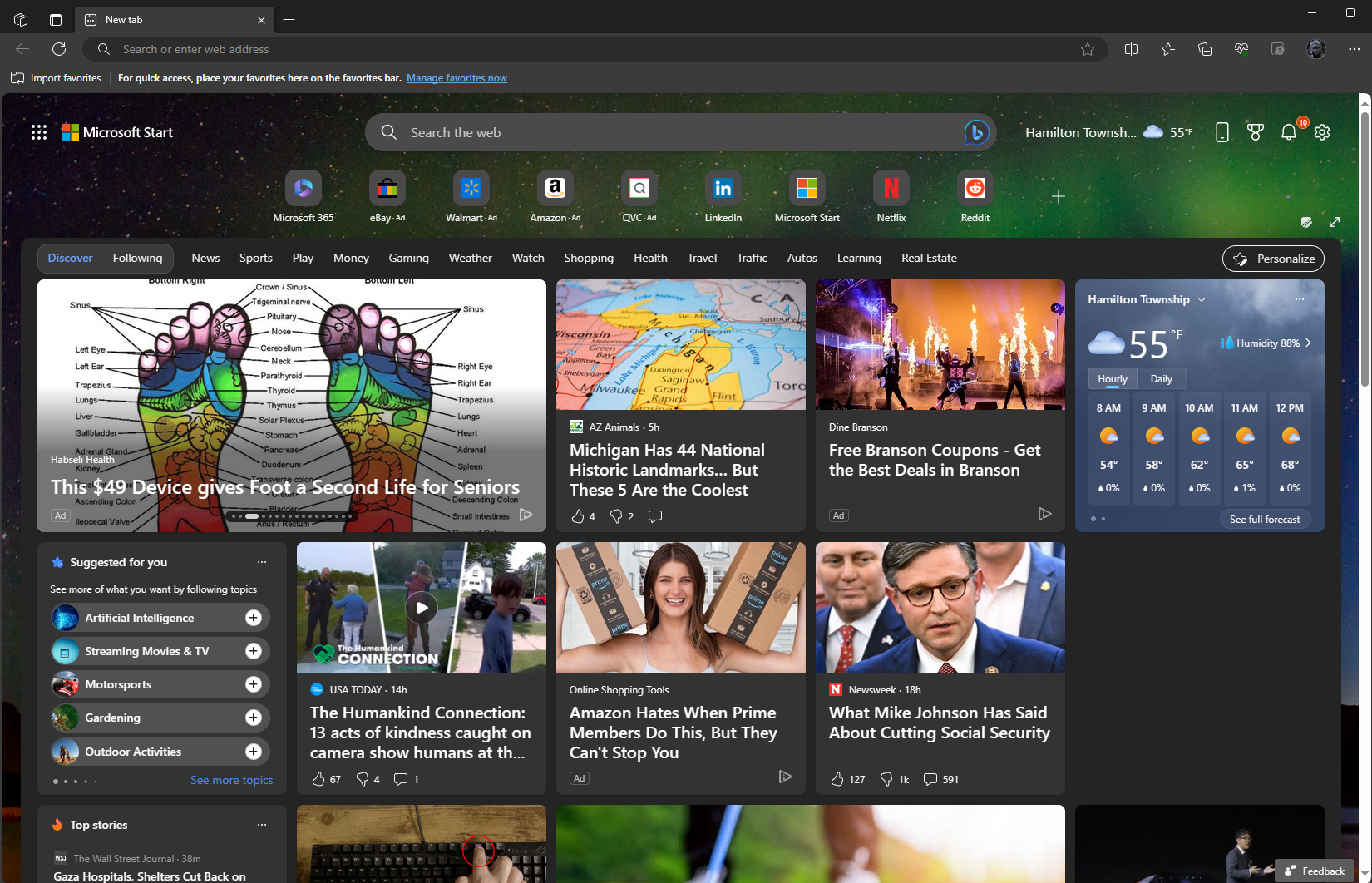Open the News category
The height and width of the screenshot is (883, 1372).
click(x=205, y=258)
